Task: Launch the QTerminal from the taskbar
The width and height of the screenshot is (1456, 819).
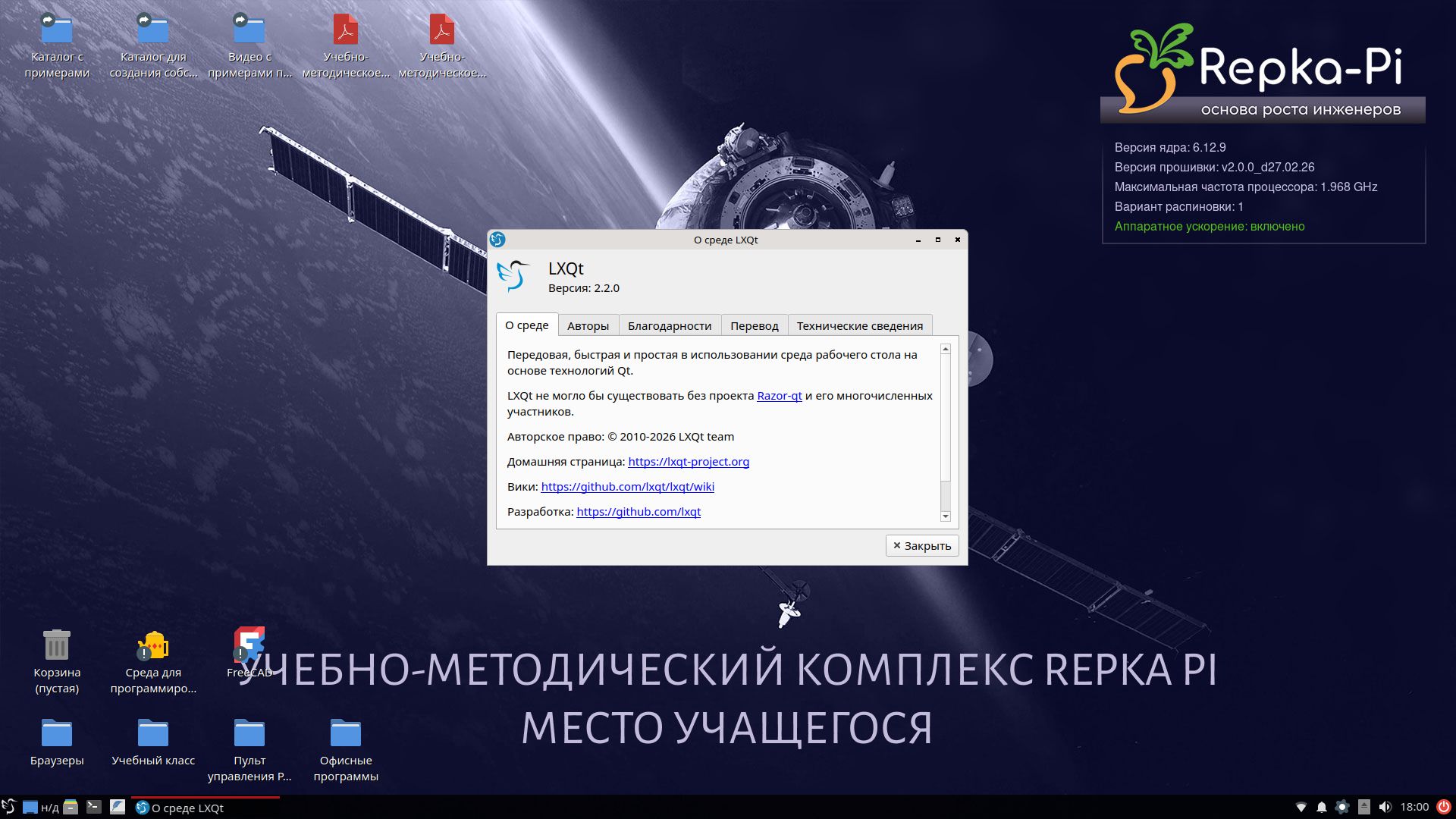Action: 93,808
